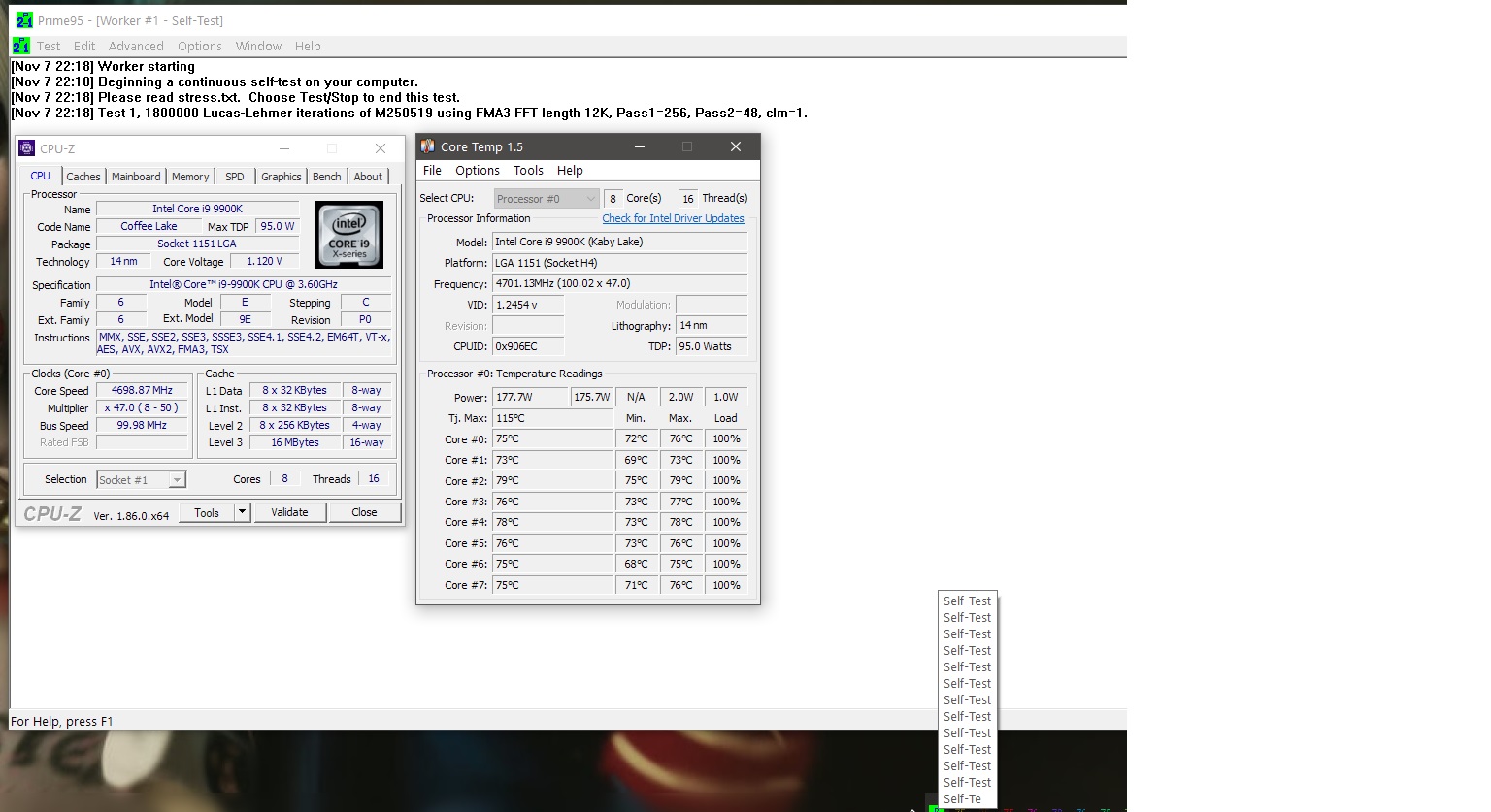
Task: Switch to the Bench tab in CPU-Z
Action: 327,177
